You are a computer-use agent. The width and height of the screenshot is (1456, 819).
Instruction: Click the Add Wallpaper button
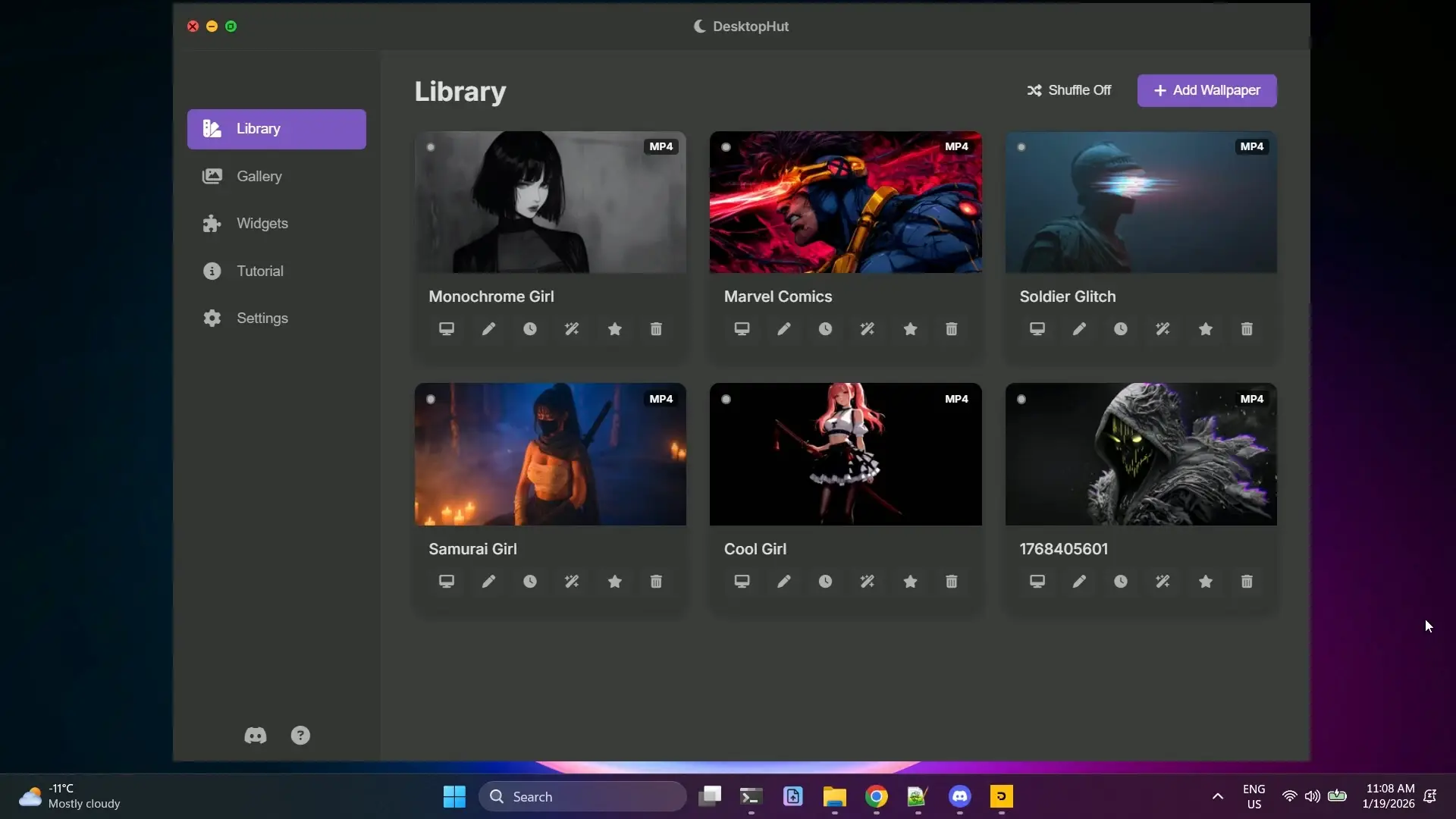[1207, 90]
